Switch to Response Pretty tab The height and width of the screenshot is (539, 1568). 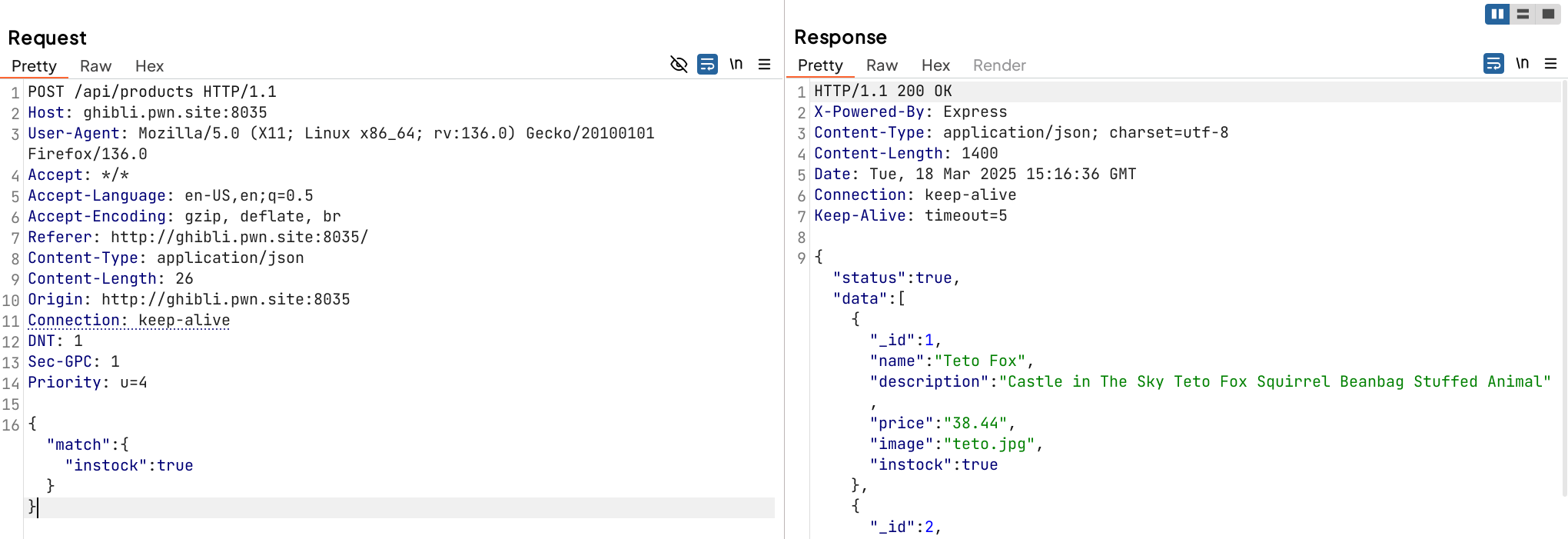point(820,65)
